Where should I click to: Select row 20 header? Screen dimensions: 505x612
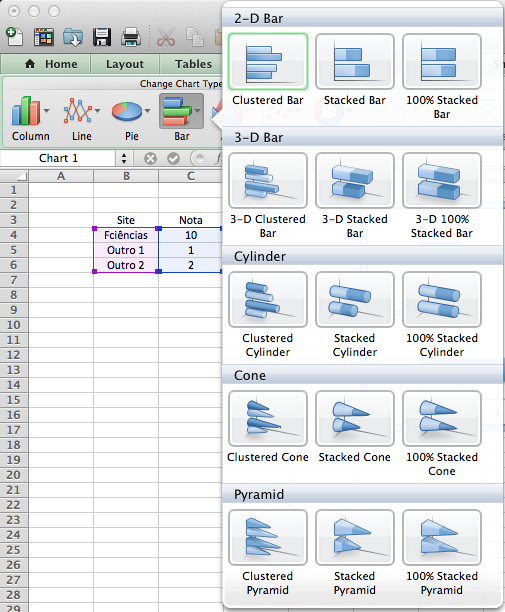click(14, 475)
